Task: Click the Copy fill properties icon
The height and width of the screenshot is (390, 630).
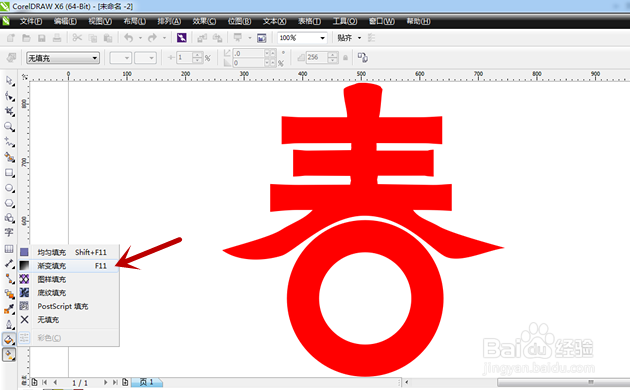Action: point(362,57)
